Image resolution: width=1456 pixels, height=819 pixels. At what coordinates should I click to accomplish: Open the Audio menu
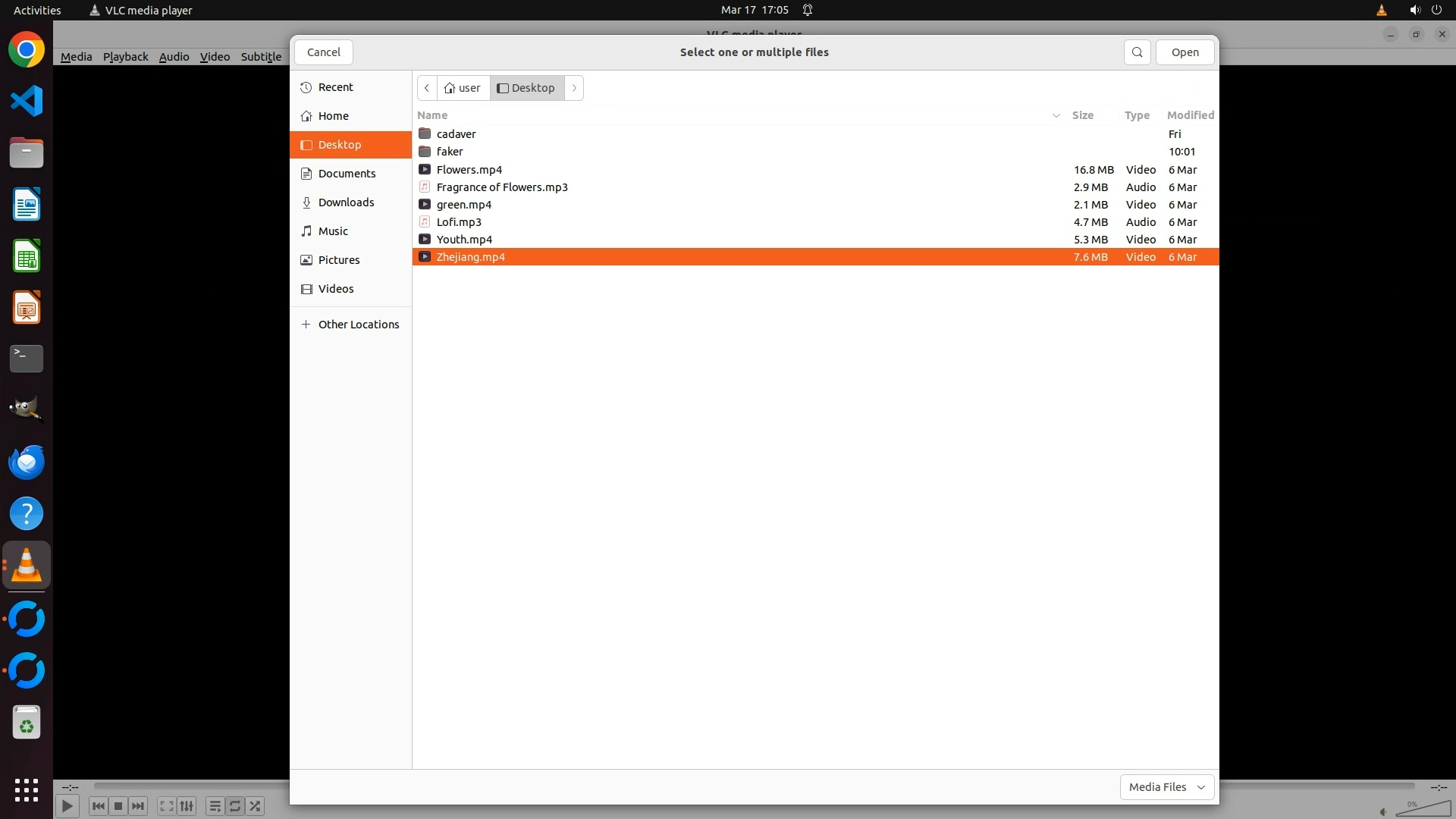pyautogui.click(x=174, y=57)
